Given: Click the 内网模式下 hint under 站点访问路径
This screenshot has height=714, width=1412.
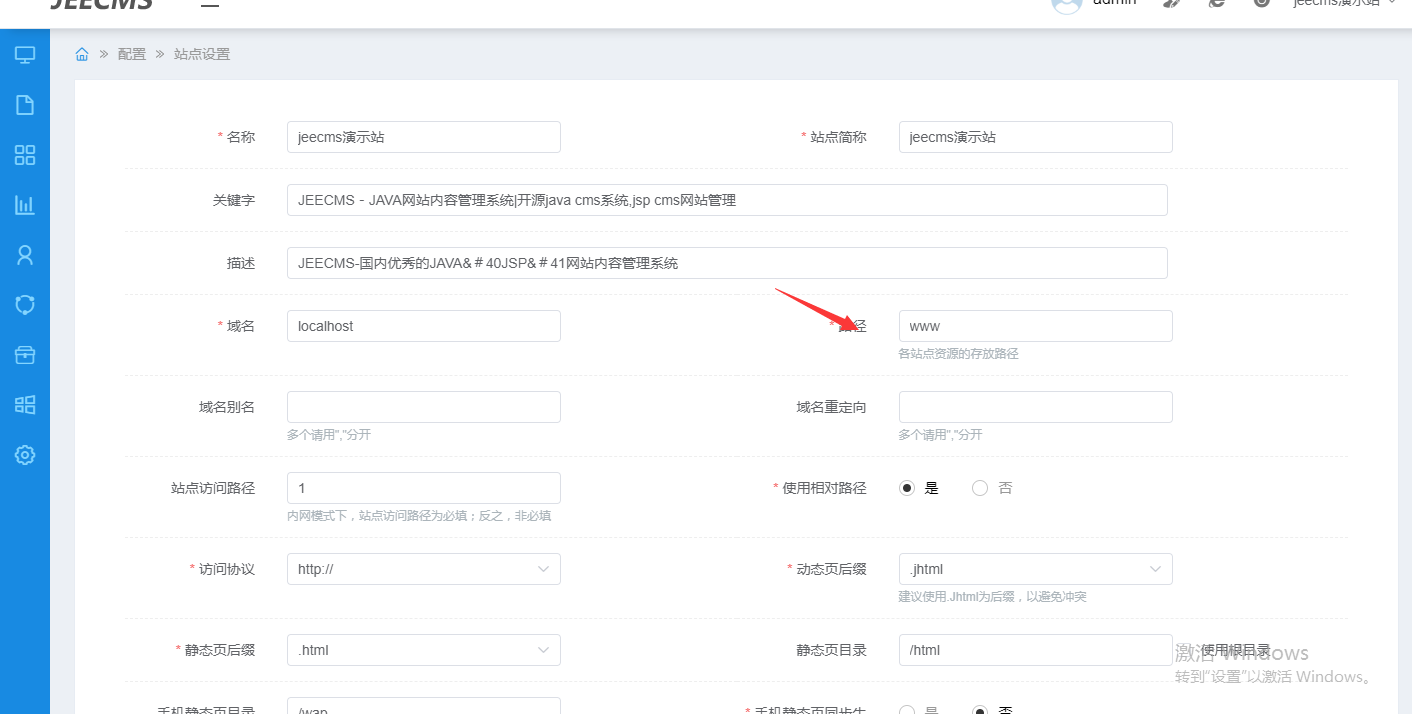Looking at the screenshot, I should pyautogui.click(x=419, y=516).
